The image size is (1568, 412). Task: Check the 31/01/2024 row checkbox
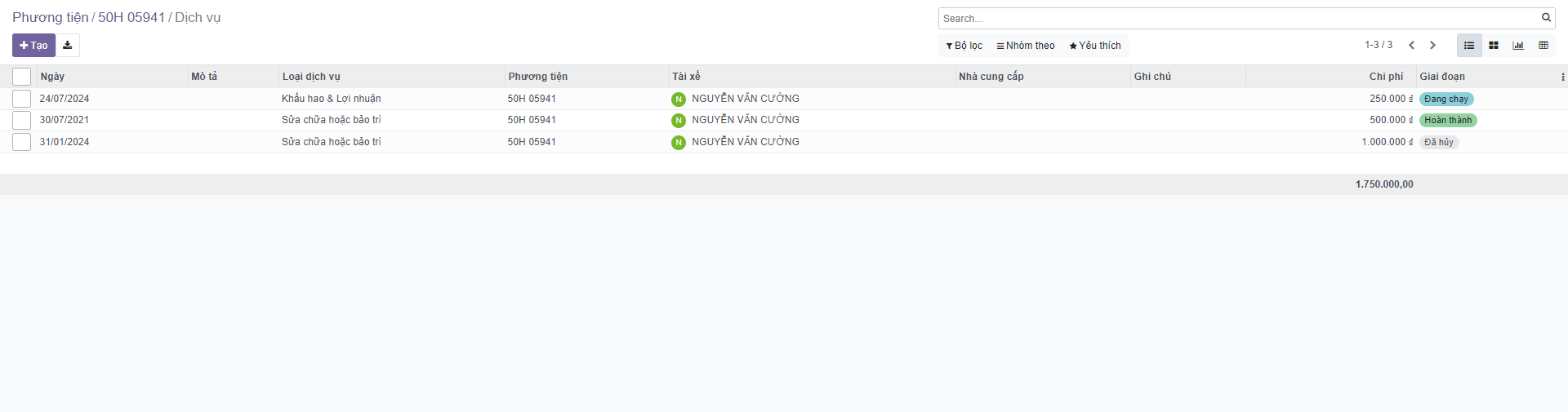click(x=22, y=142)
